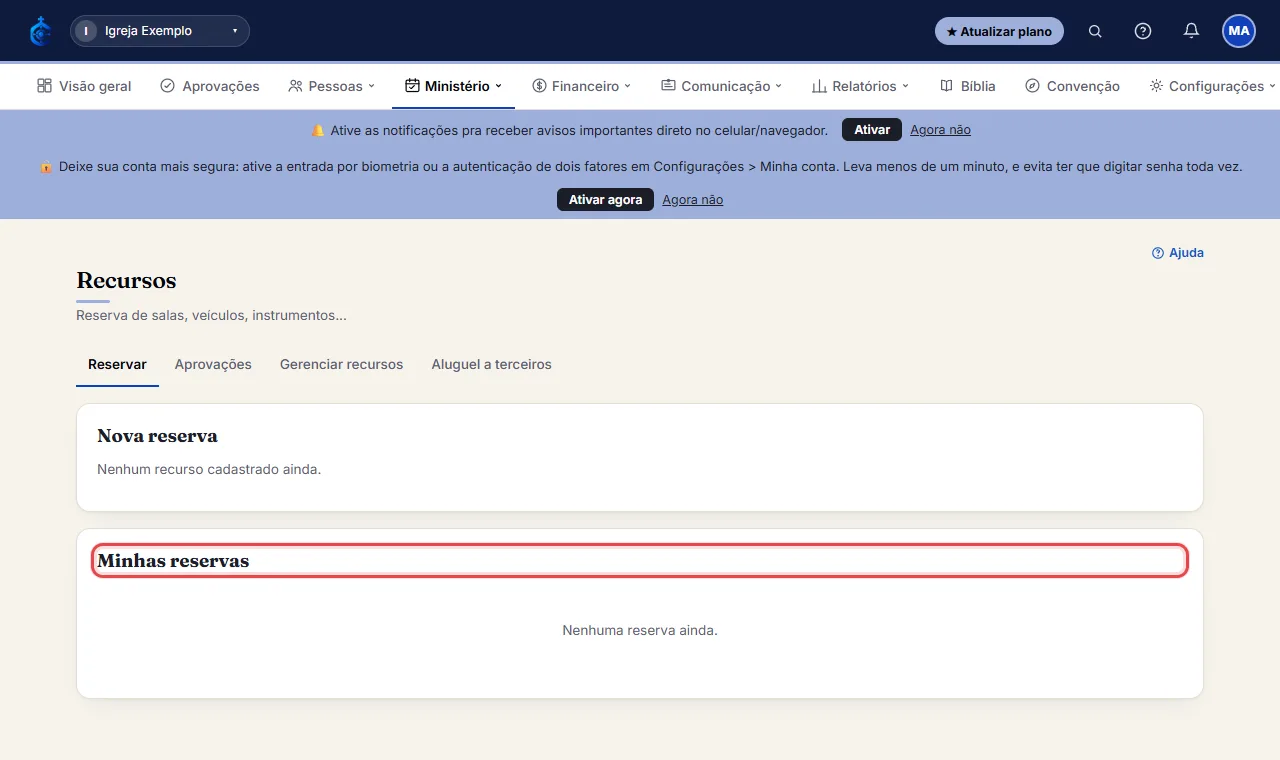Switch to the Aluguel a terceiros tab
The image size is (1280, 760).
491,365
